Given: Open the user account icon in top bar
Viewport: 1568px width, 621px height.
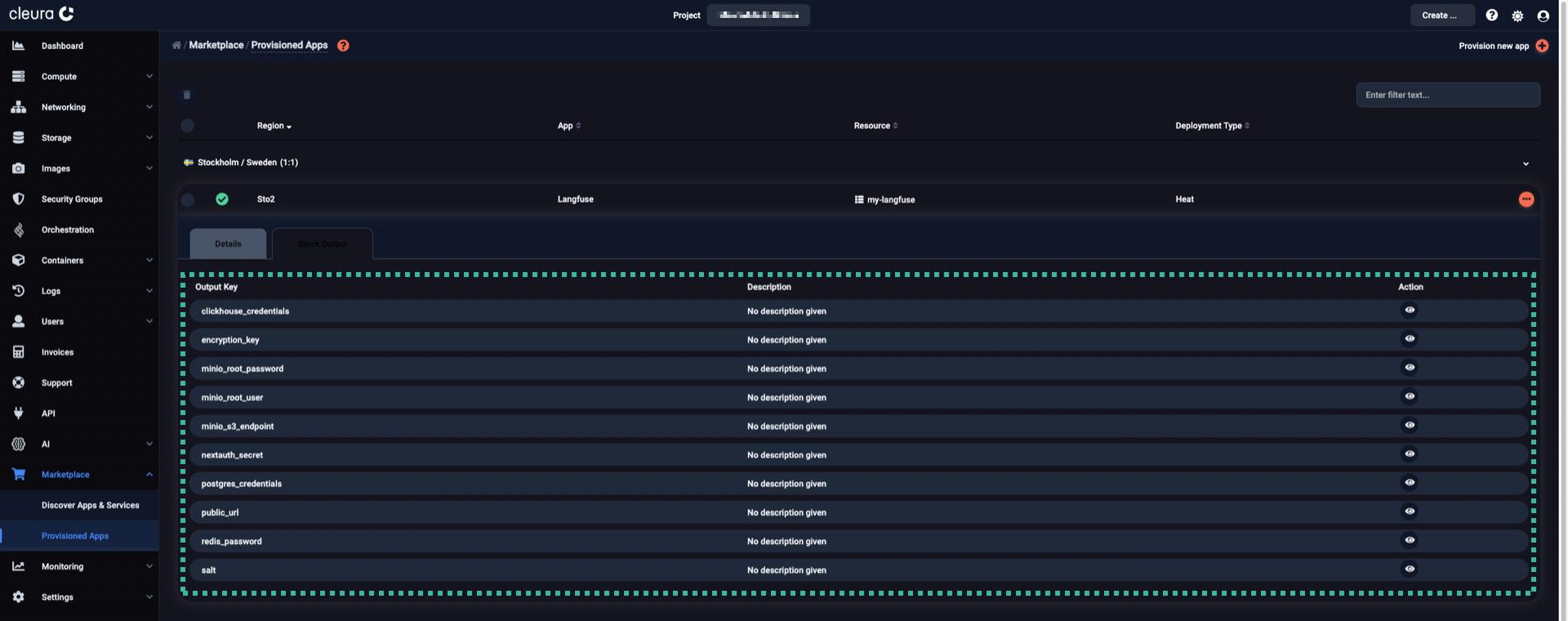Looking at the screenshot, I should tap(1543, 16).
